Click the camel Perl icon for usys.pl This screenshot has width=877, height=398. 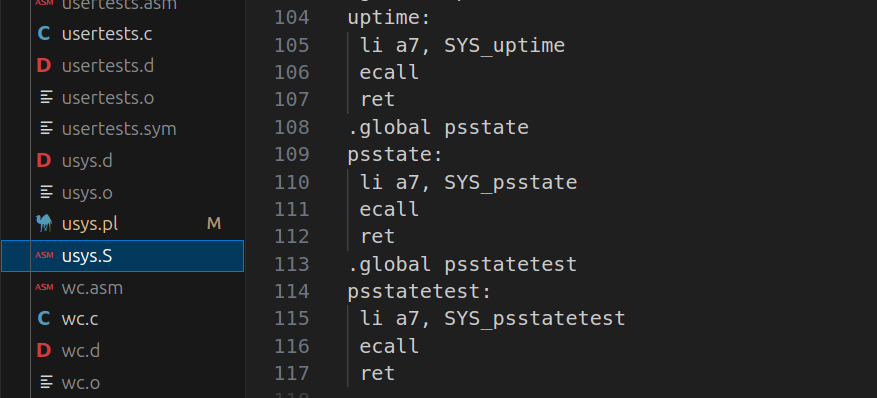[x=44, y=224]
